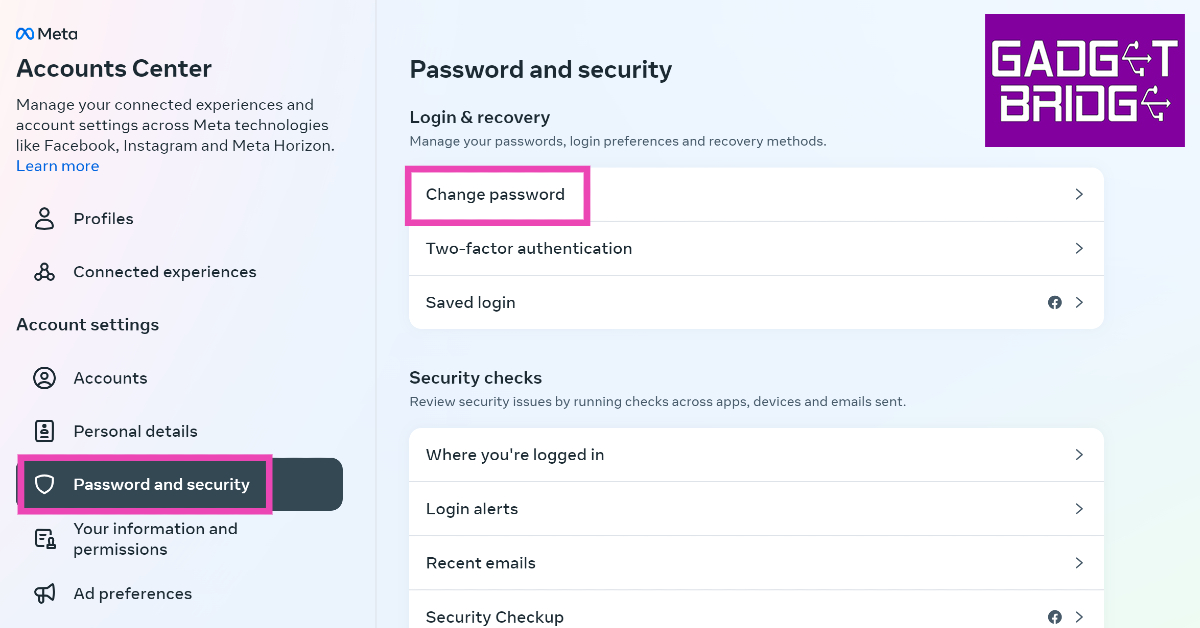Click the Your information and permissions icon
Screen dimensions: 1200x628
[45, 539]
